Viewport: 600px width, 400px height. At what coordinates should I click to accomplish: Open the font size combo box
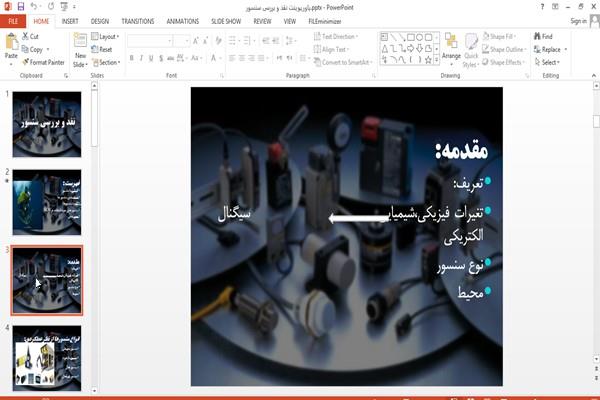pyautogui.click(x=182, y=41)
